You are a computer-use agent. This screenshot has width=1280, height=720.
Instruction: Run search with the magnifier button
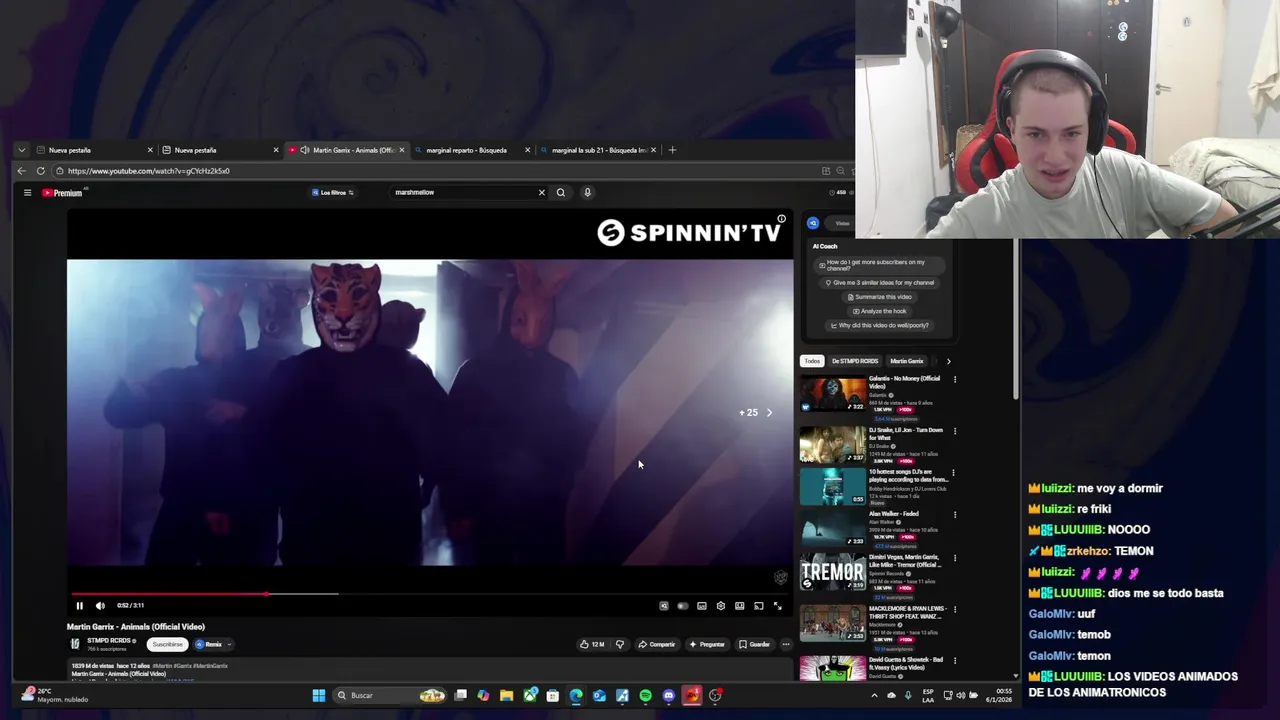coord(561,192)
